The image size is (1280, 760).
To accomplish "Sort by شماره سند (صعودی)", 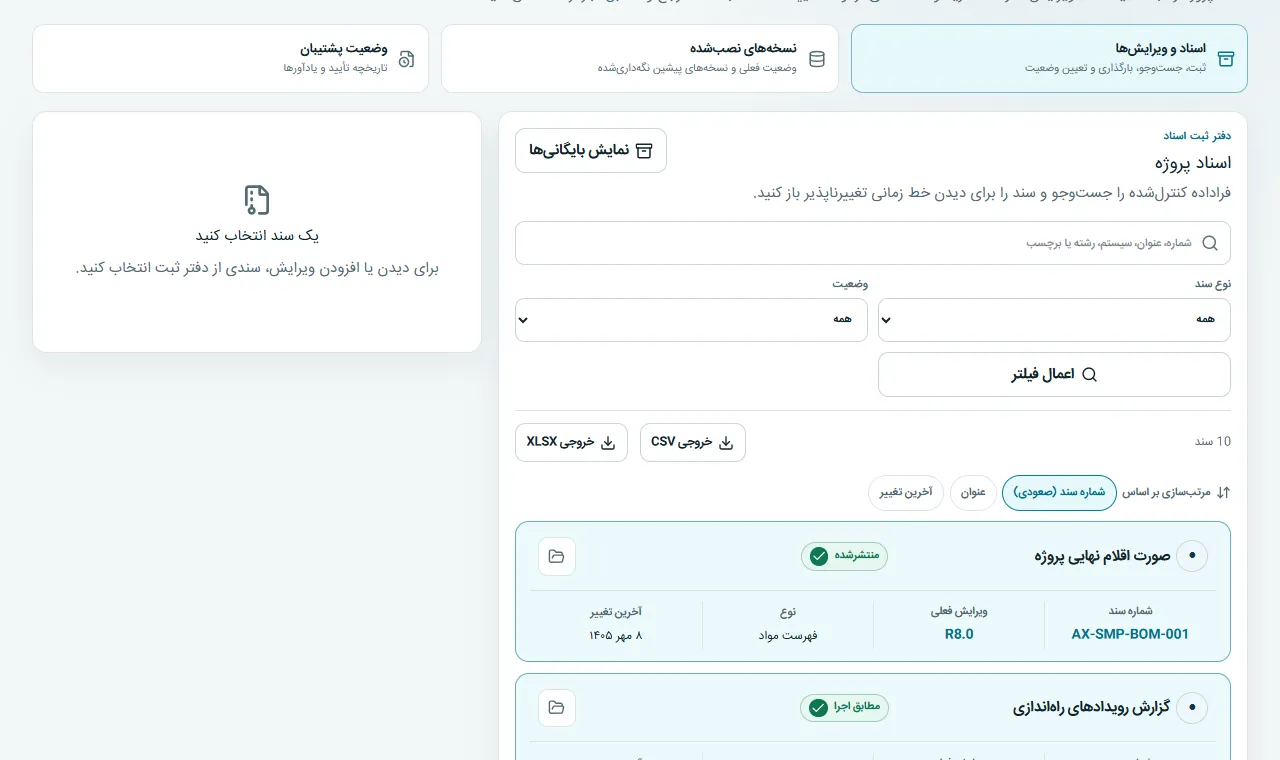I will (x=1059, y=492).
